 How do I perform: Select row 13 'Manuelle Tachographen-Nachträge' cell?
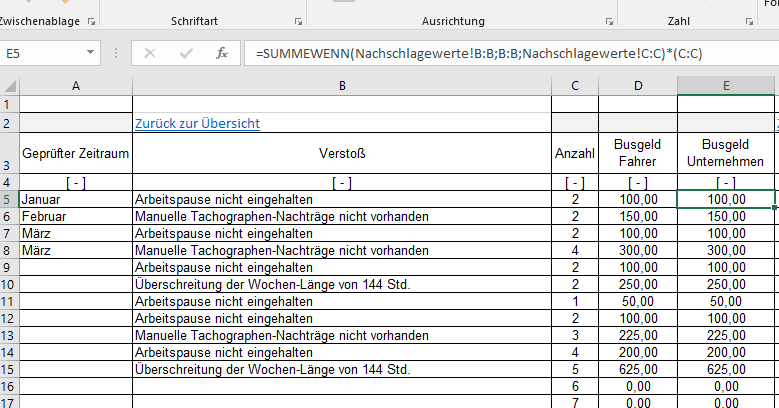point(342,335)
